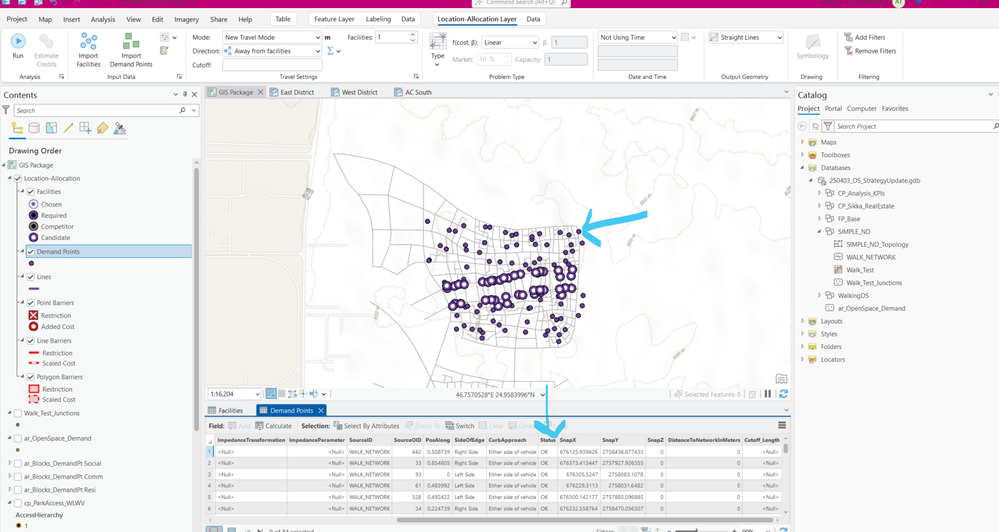Select ar_OpenSpace_Demand in Catalog
The width and height of the screenshot is (999, 532).
pos(871,308)
